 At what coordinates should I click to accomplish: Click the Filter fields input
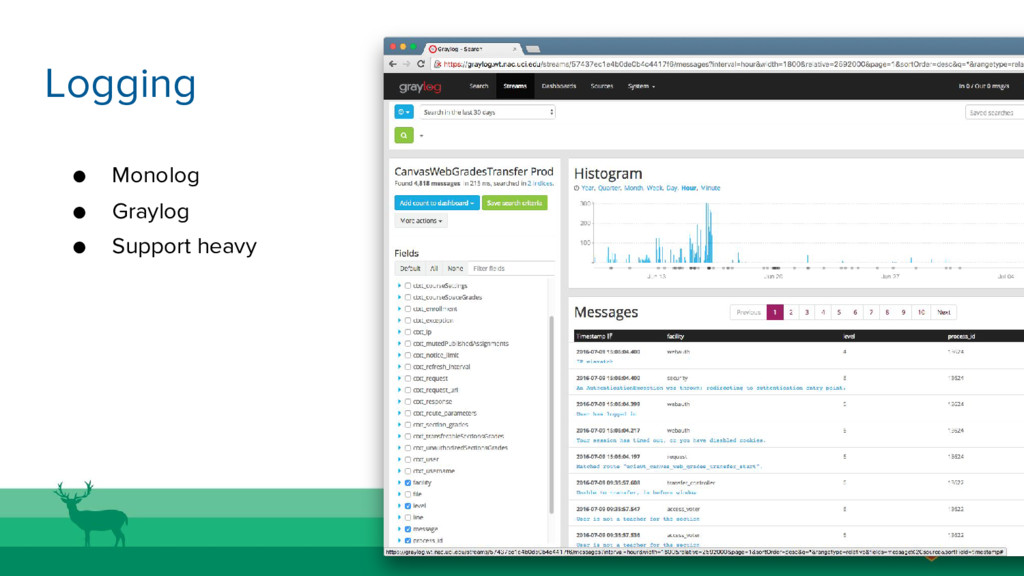[513, 268]
